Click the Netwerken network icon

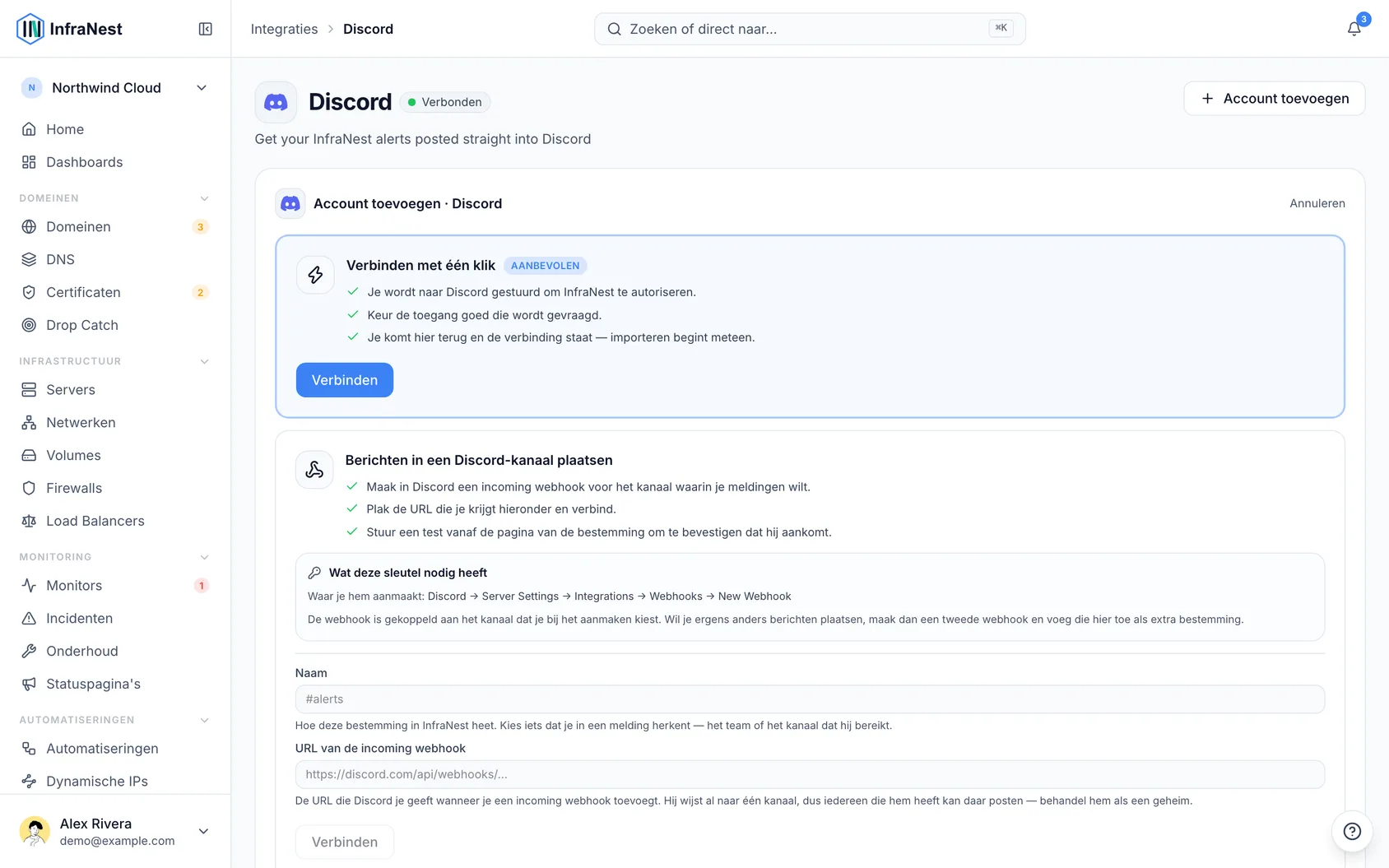(x=29, y=422)
